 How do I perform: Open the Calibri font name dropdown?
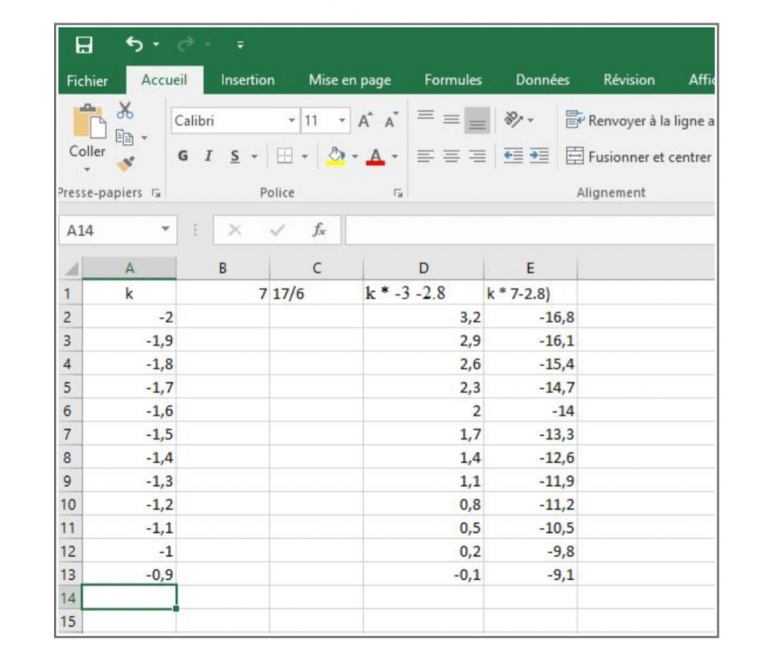(x=292, y=121)
